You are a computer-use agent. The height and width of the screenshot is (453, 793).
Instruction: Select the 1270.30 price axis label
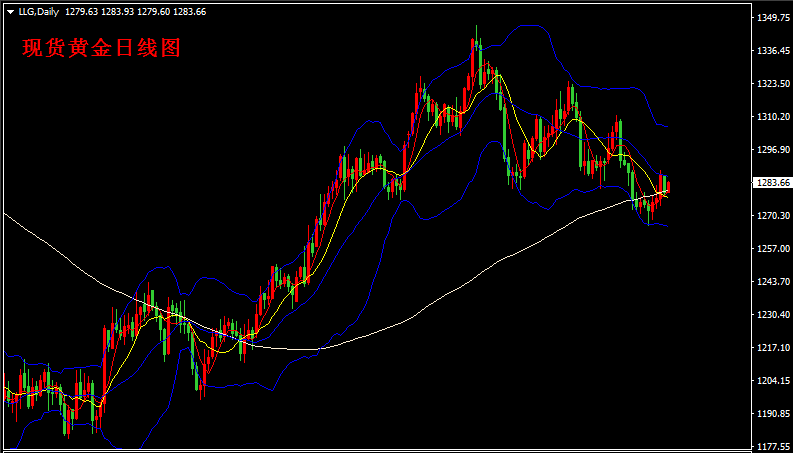coord(773,216)
